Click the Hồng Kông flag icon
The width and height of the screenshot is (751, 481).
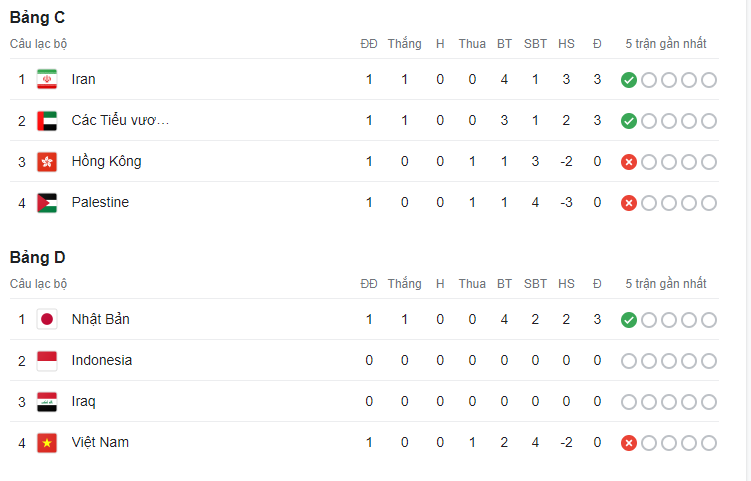(47, 162)
